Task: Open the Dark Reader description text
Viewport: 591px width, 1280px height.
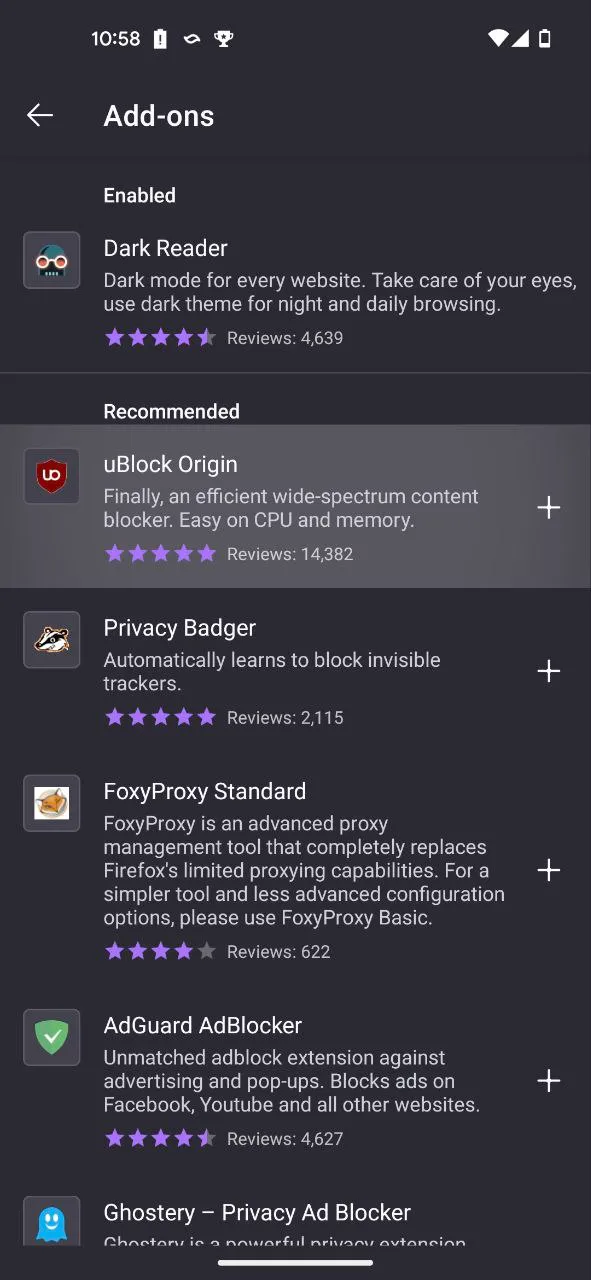Action: click(340, 292)
